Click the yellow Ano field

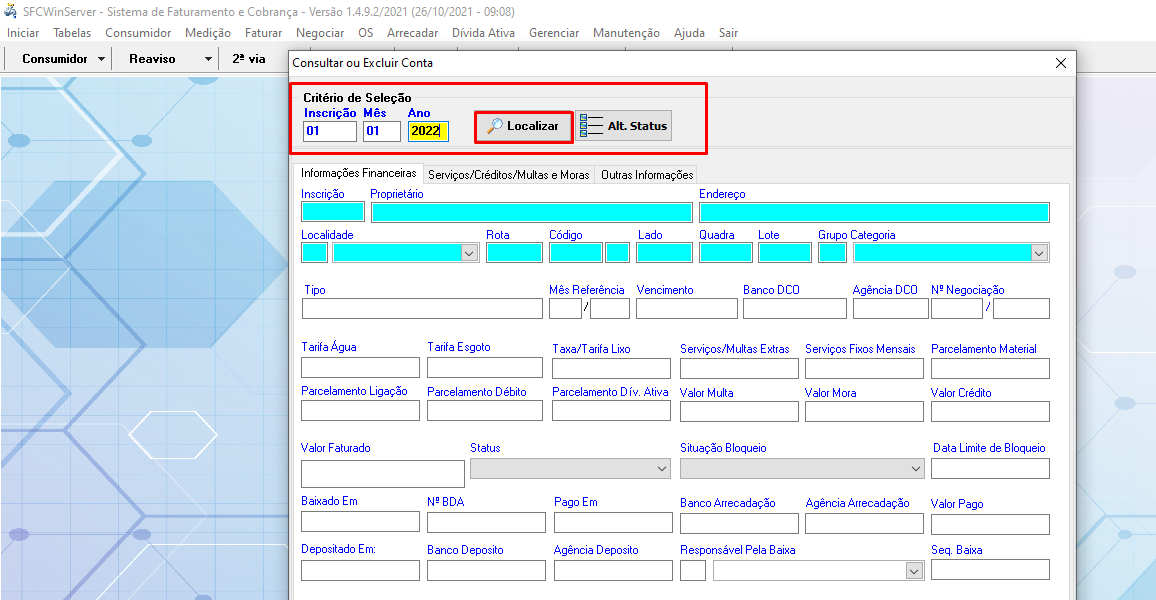tap(428, 131)
